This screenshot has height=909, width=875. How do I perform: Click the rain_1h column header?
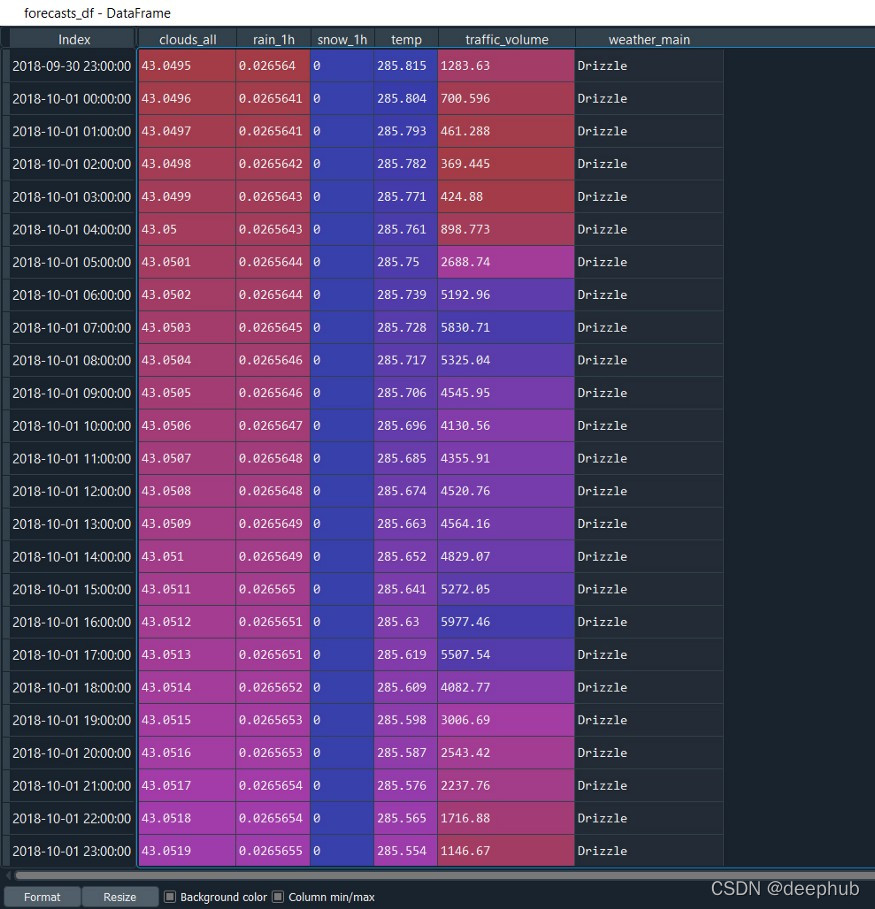[x=273, y=39]
